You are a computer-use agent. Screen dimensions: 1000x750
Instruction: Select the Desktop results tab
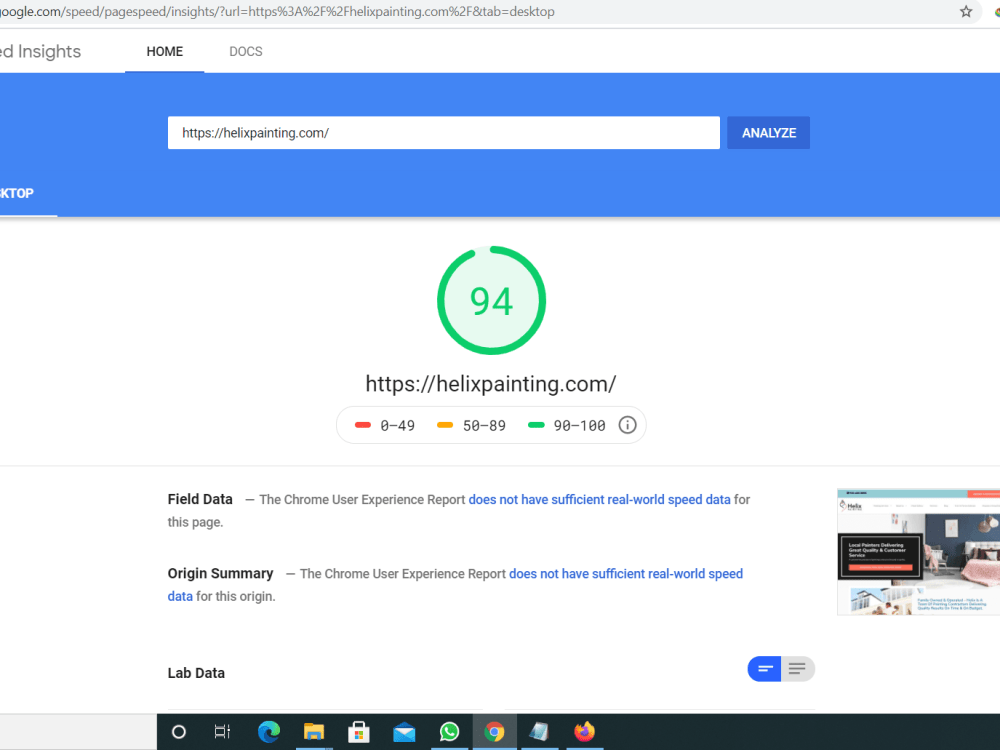(18, 193)
